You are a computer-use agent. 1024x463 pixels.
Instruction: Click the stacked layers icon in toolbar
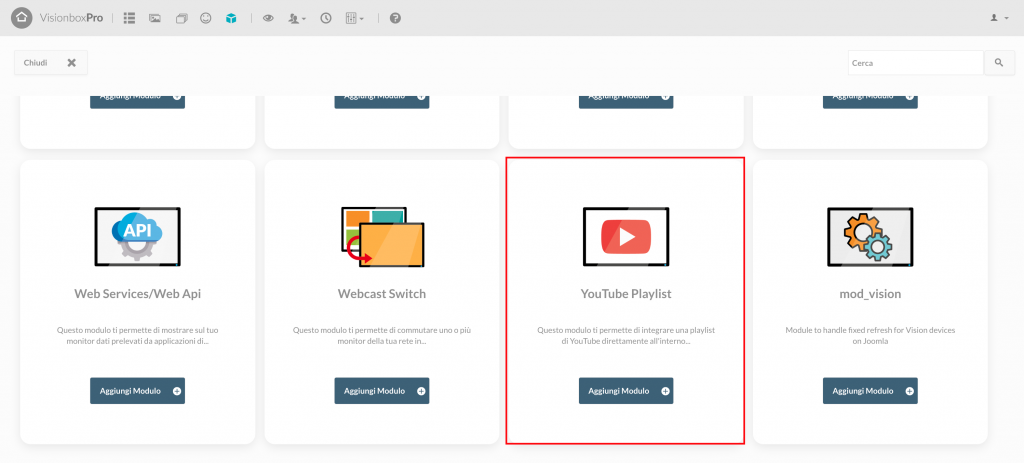coord(181,18)
